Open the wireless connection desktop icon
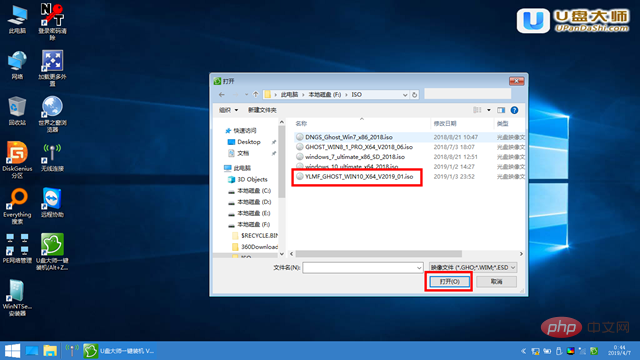Viewport: 640px width, 360px height. [52, 157]
